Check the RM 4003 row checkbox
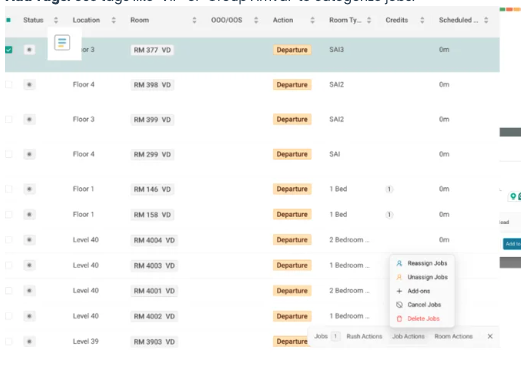Screen dimensions: 527x371 pos(9,265)
